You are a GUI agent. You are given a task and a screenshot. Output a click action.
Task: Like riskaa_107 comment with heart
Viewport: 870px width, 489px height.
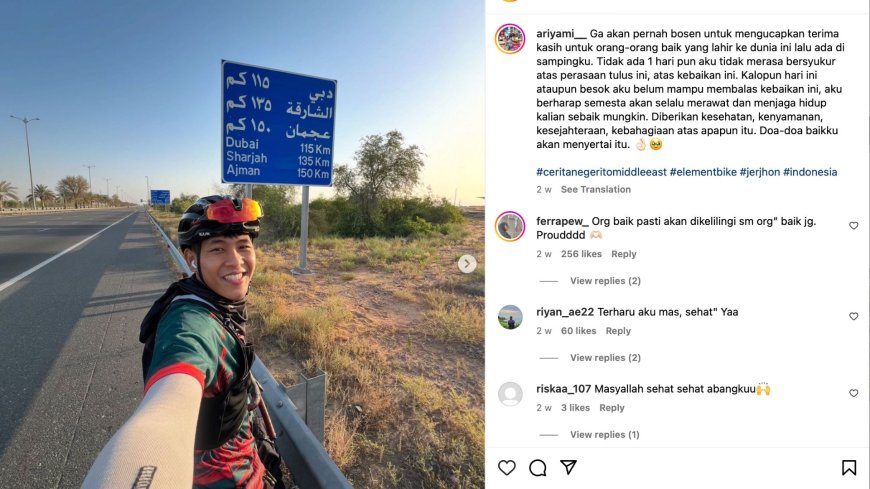853,393
